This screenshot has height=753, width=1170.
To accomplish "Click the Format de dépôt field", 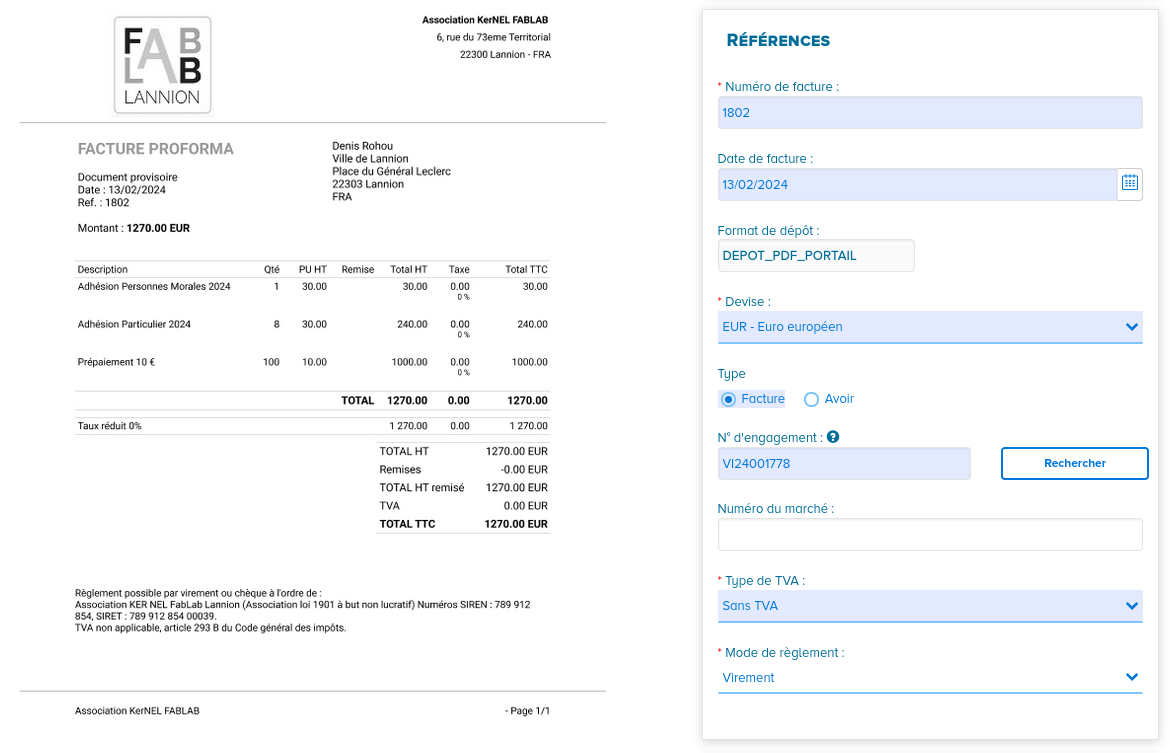I will coord(816,255).
